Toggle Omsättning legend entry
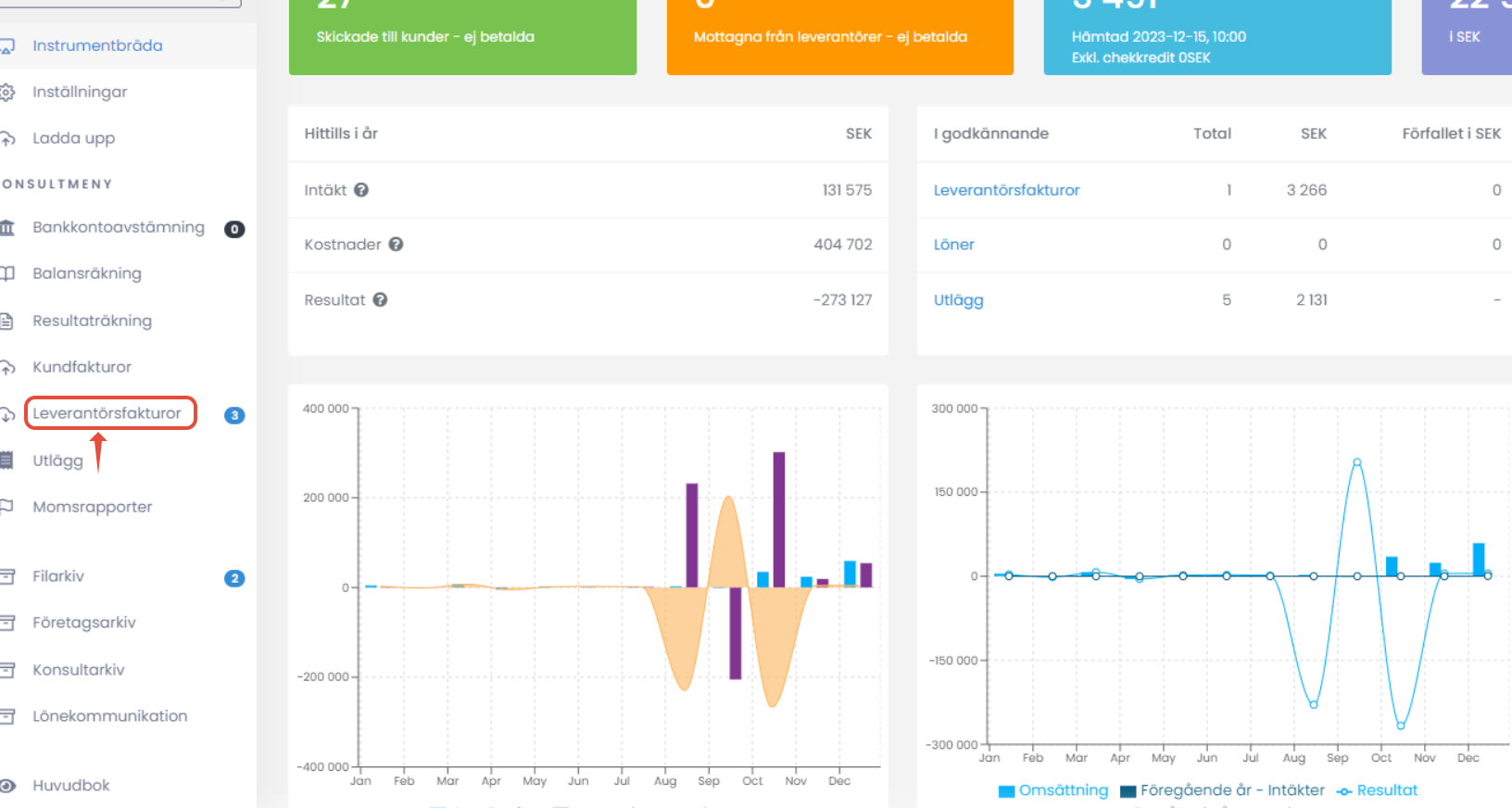The width and height of the screenshot is (1512, 808). [x=1053, y=790]
